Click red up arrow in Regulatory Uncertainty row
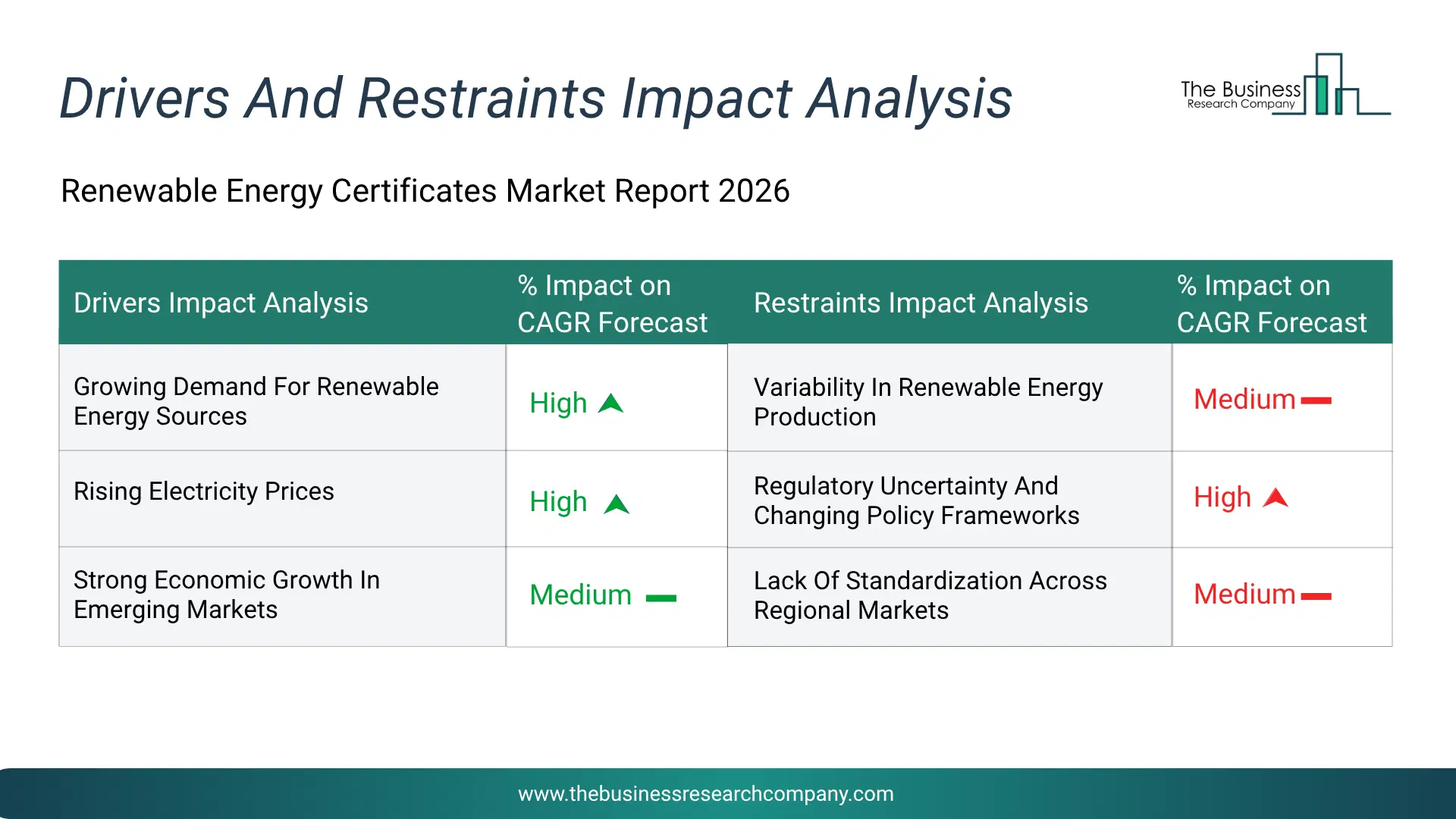The width and height of the screenshot is (1456, 819). click(x=1276, y=497)
